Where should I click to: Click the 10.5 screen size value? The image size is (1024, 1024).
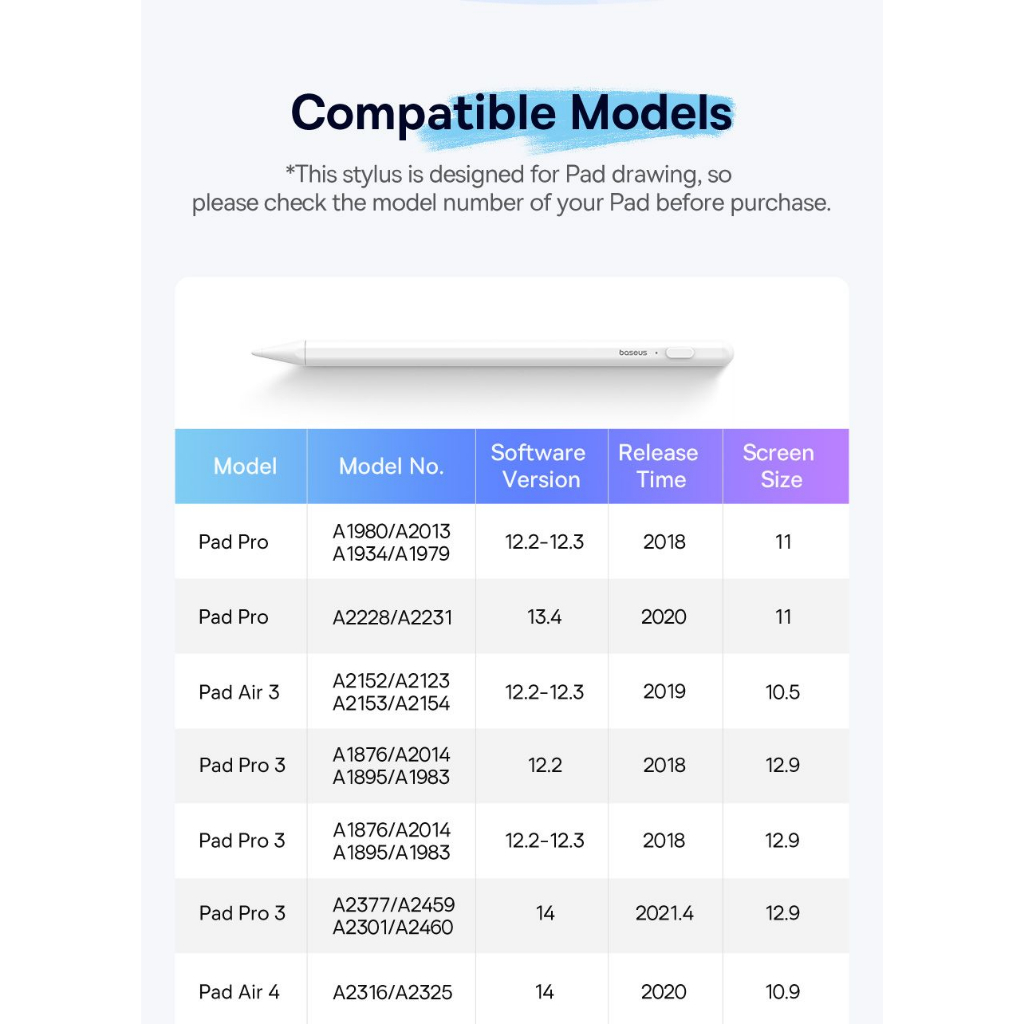pos(782,692)
